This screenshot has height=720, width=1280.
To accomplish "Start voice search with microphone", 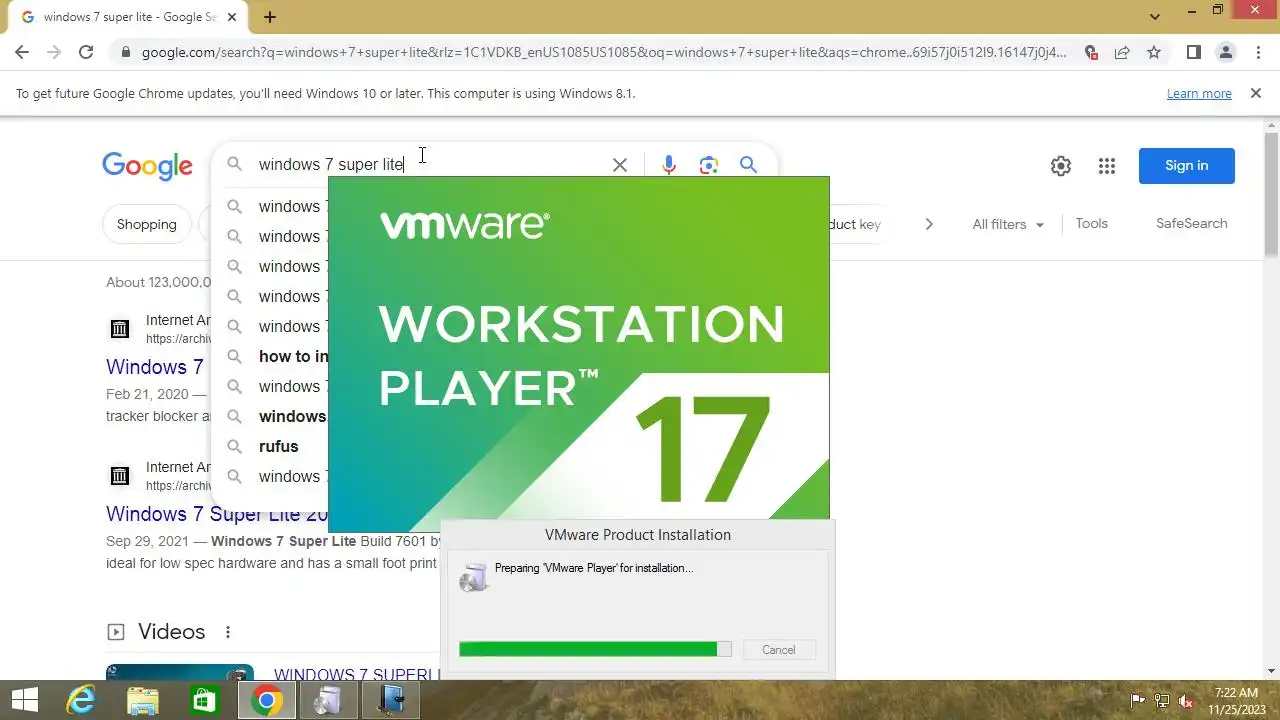I will pos(669,165).
